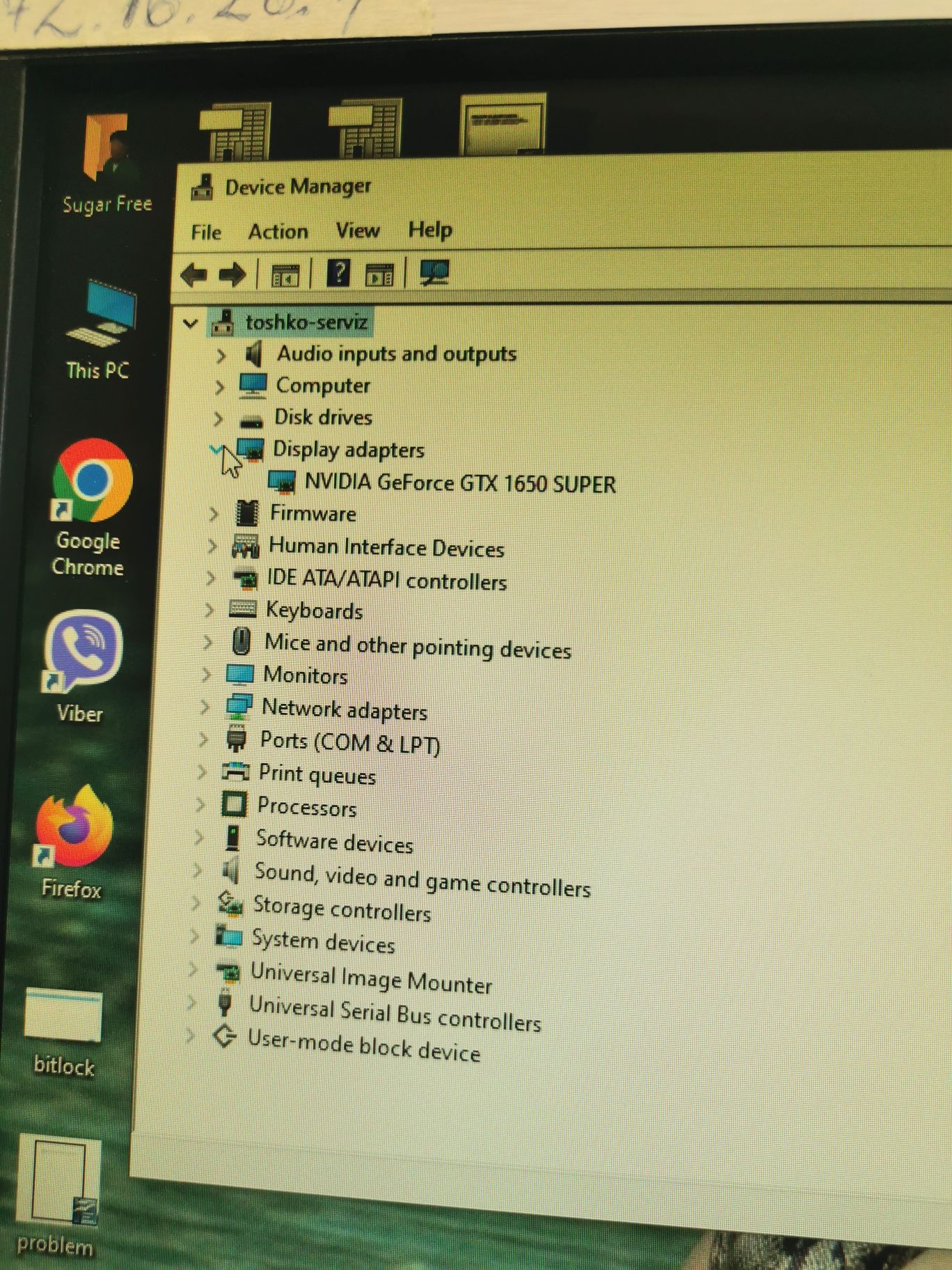
Task: Click the Computer category monitor icon
Action: pos(253,386)
